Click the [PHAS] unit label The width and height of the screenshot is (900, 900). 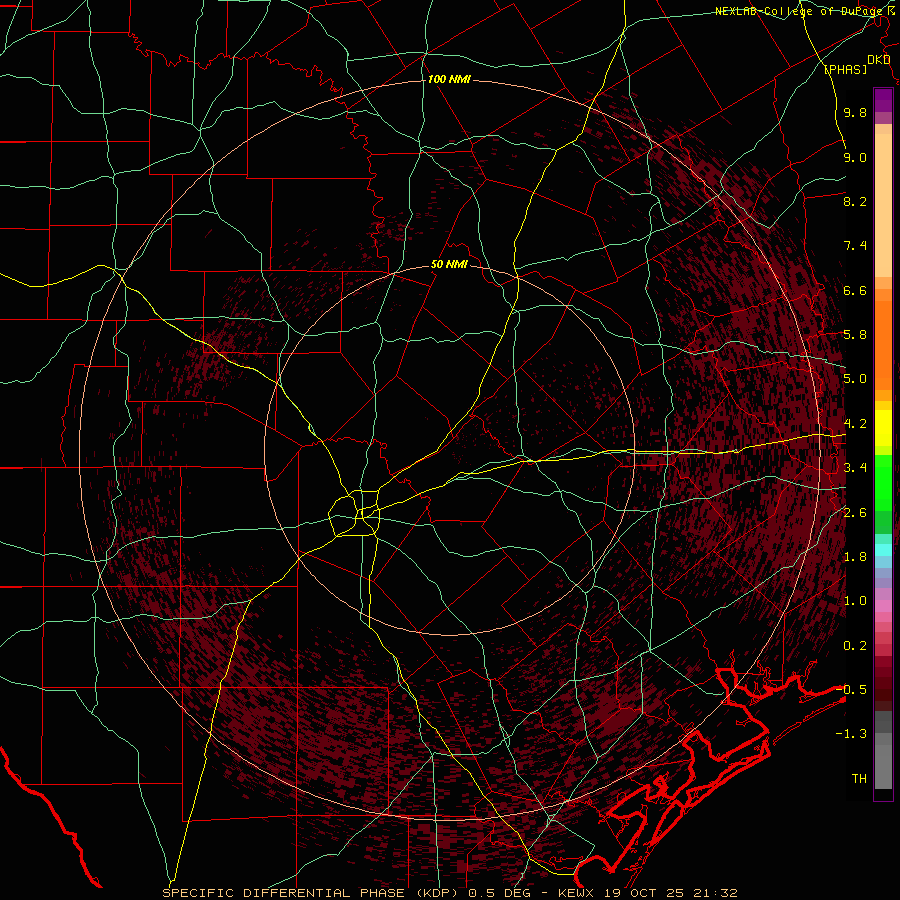tap(845, 69)
